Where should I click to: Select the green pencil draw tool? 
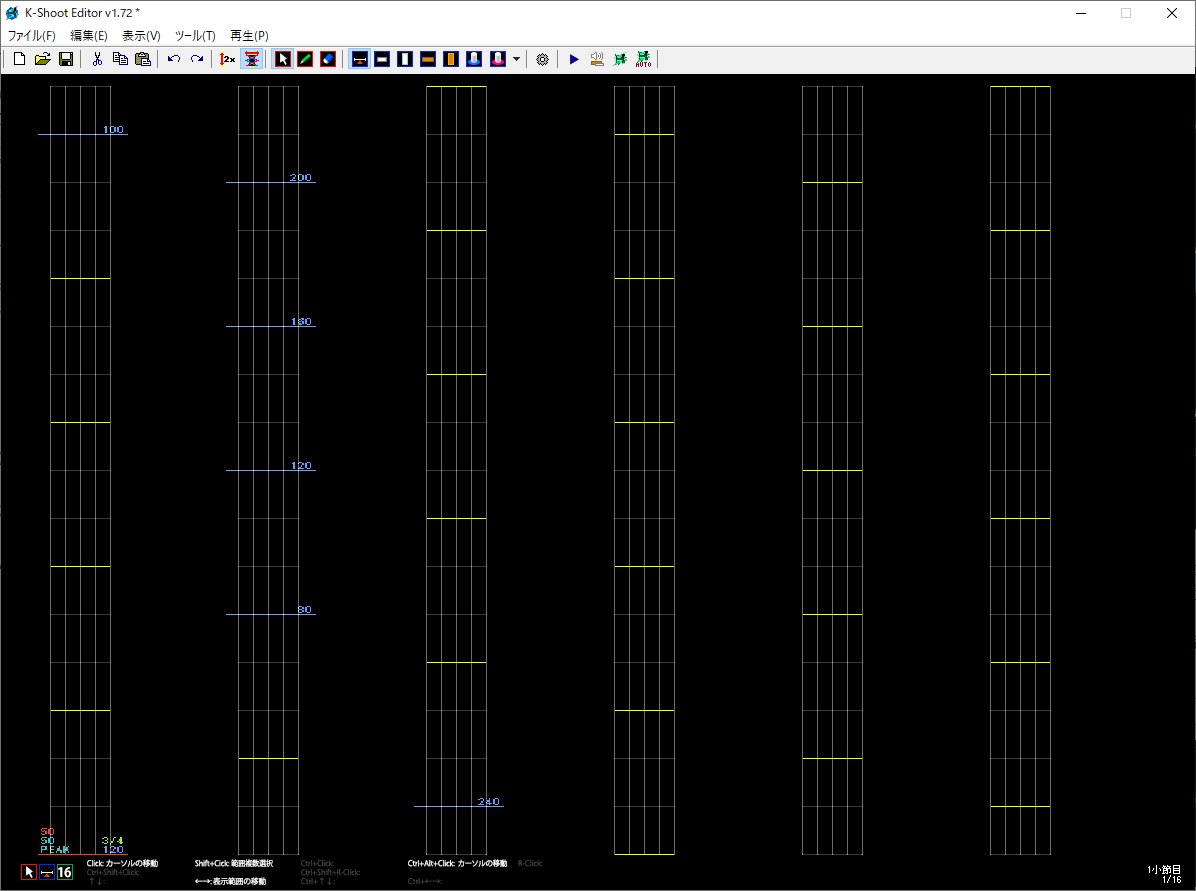click(x=305, y=59)
